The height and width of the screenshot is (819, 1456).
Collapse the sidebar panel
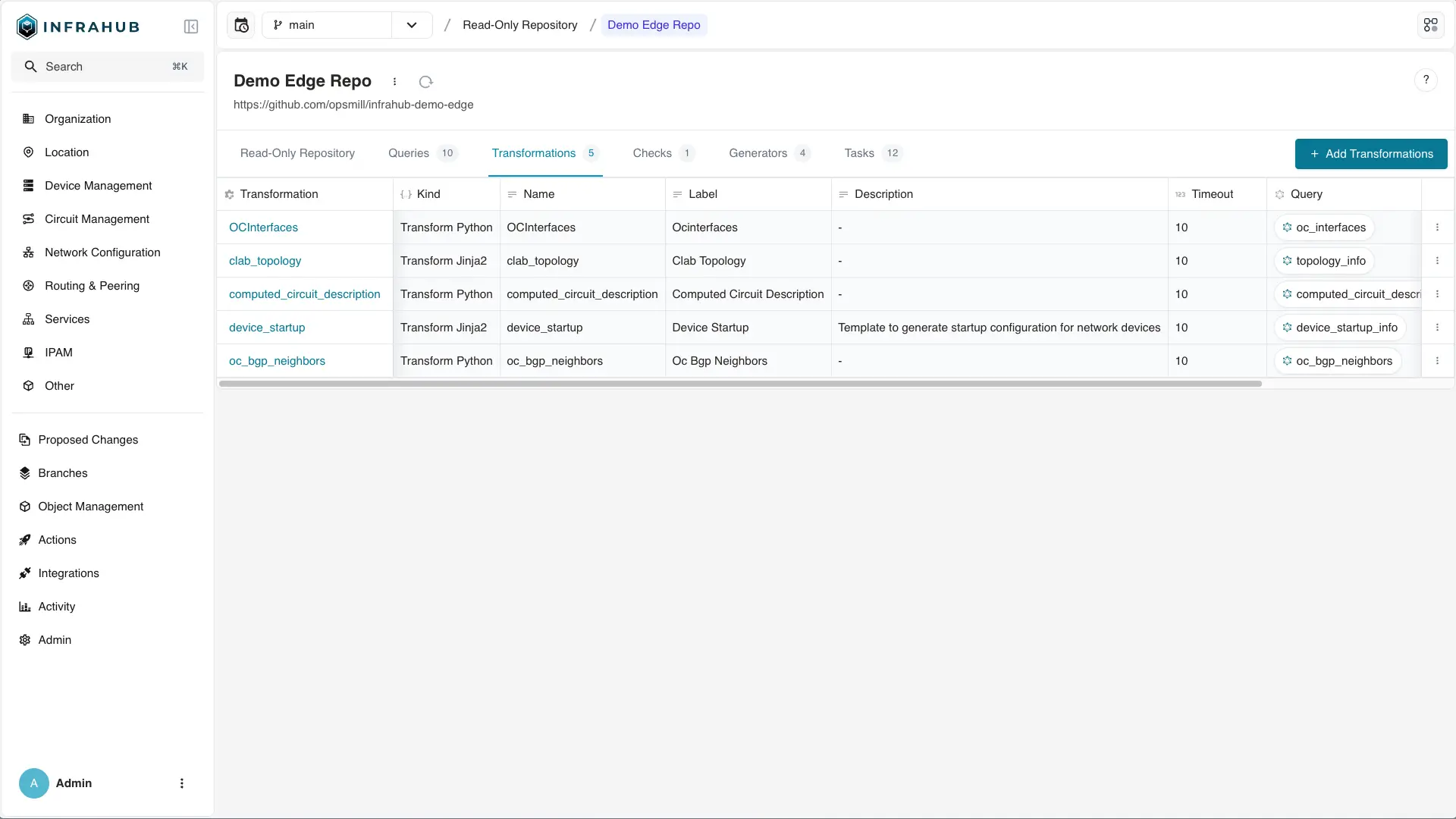[x=191, y=27]
